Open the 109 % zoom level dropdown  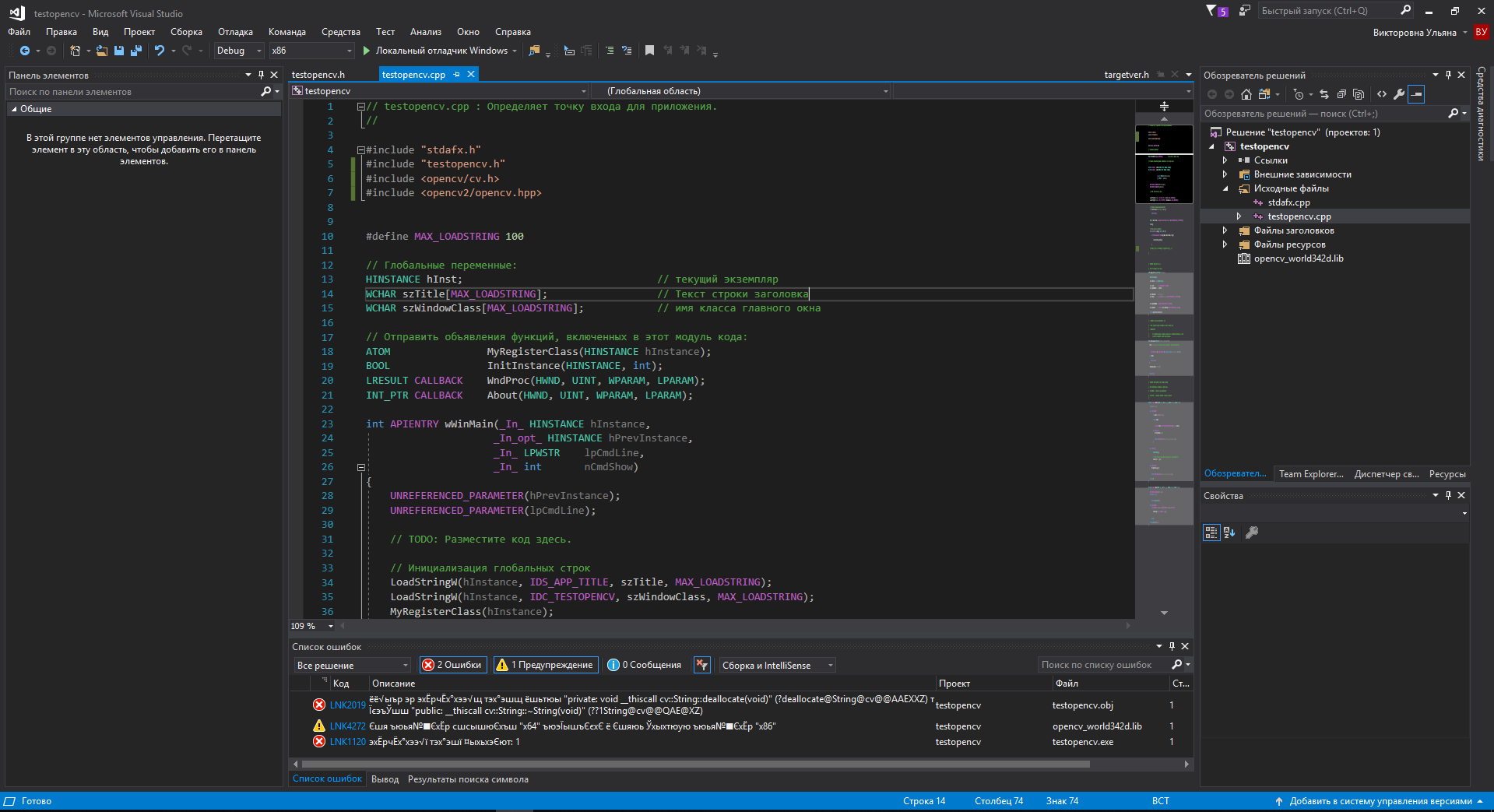point(331,626)
